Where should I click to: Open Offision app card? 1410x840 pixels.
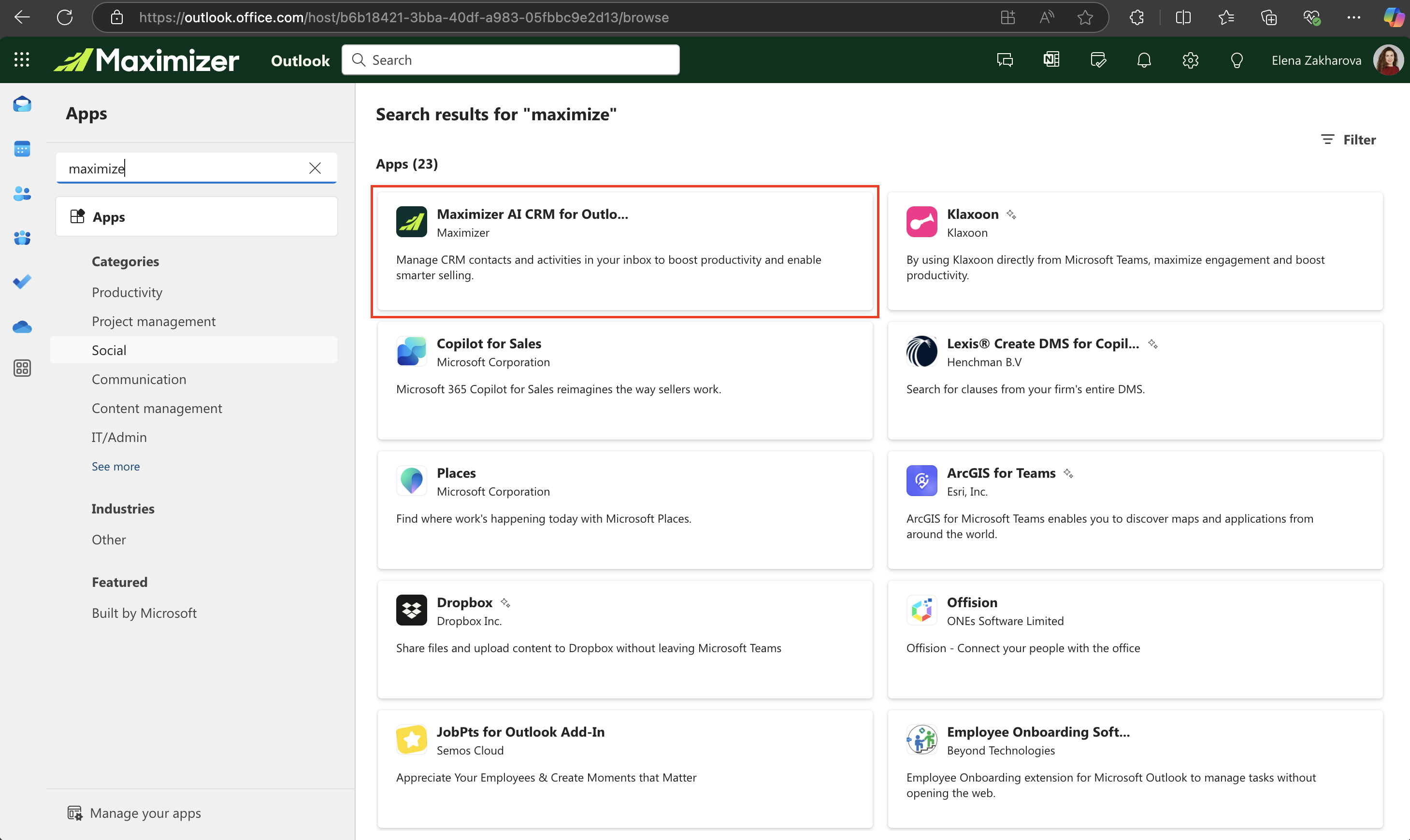coord(1135,640)
